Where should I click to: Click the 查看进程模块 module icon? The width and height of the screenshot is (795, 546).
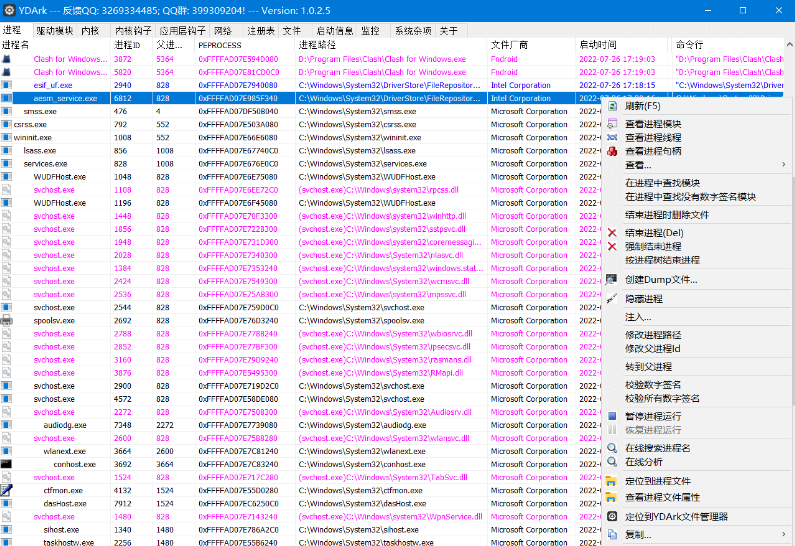[612, 123]
